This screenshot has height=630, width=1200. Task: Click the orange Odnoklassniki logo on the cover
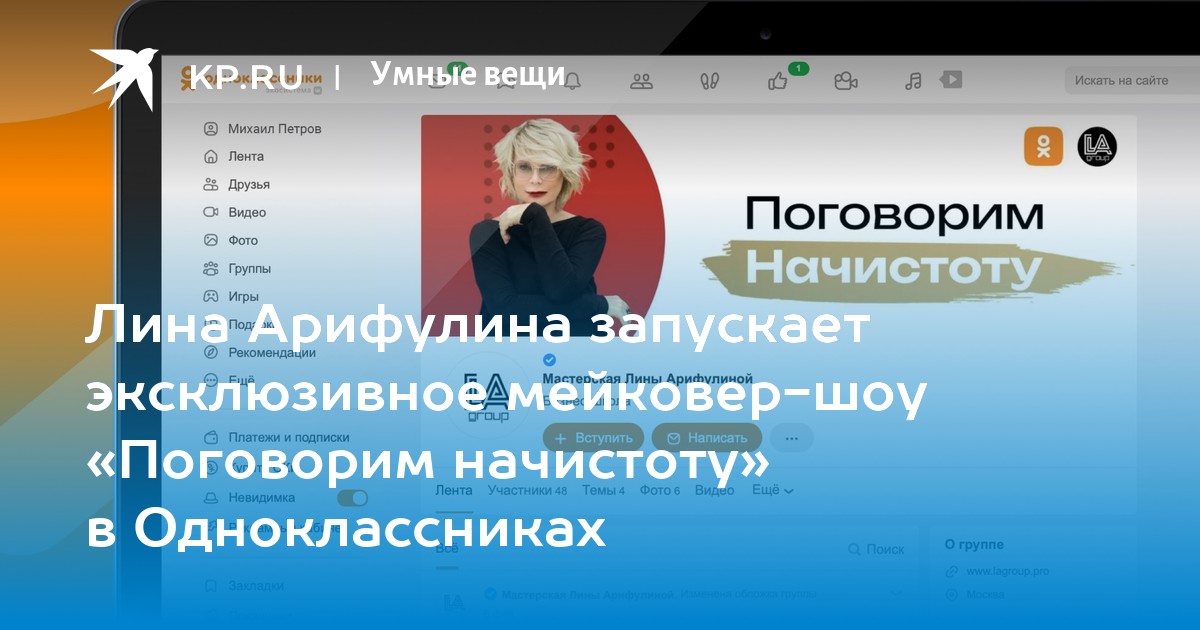[1043, 147]
